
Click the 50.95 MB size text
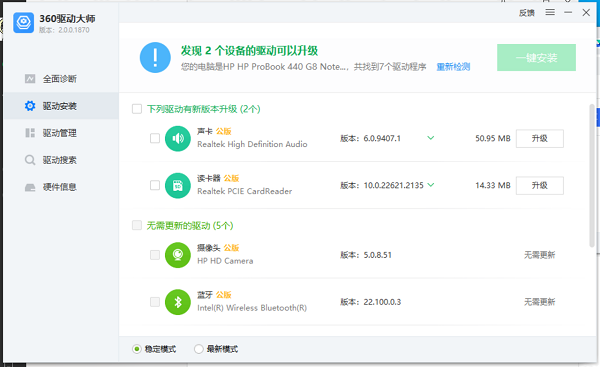point(493,139)
